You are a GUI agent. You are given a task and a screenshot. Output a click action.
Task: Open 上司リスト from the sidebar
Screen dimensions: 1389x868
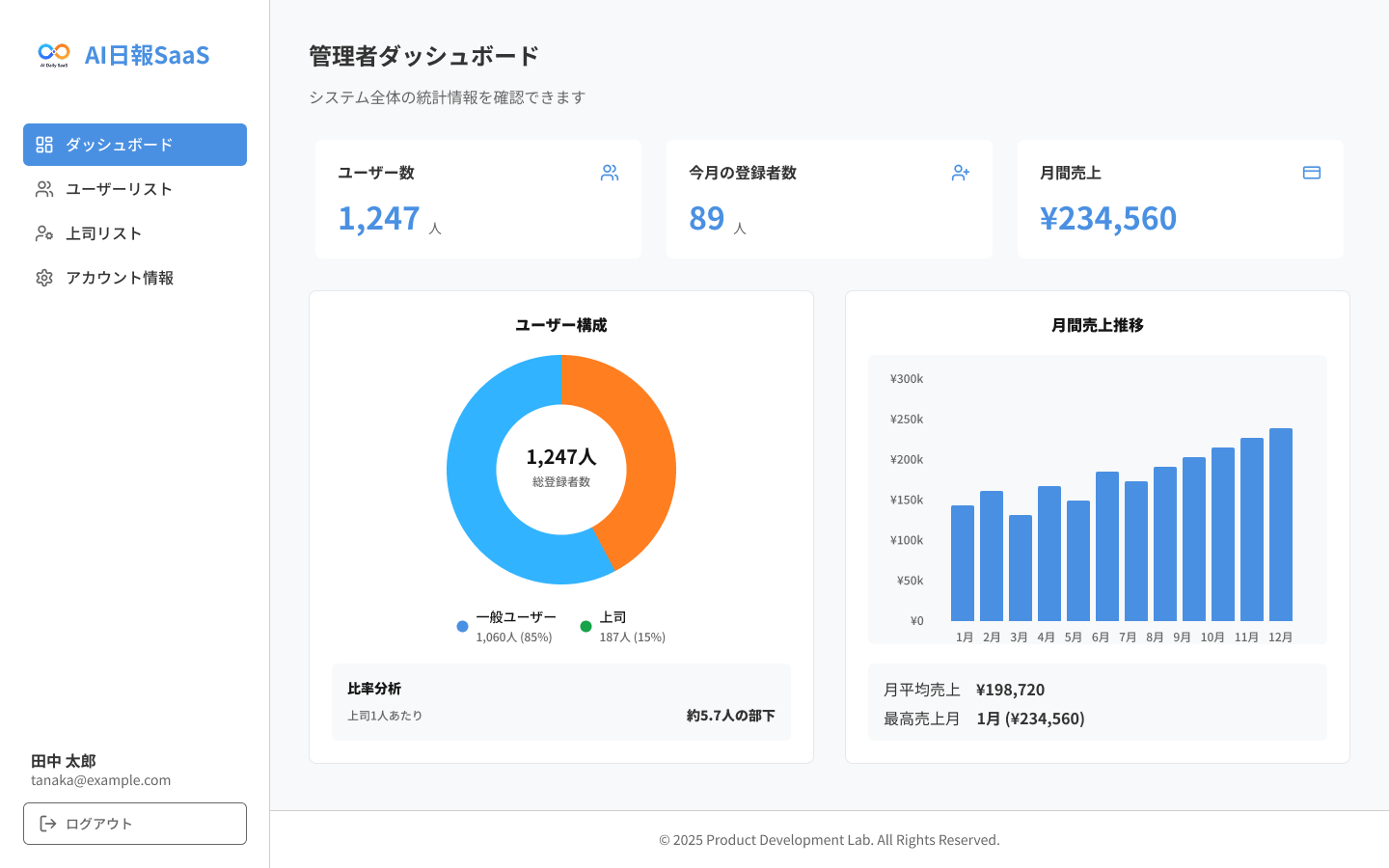pyautogui.click(x=103, y=233)
